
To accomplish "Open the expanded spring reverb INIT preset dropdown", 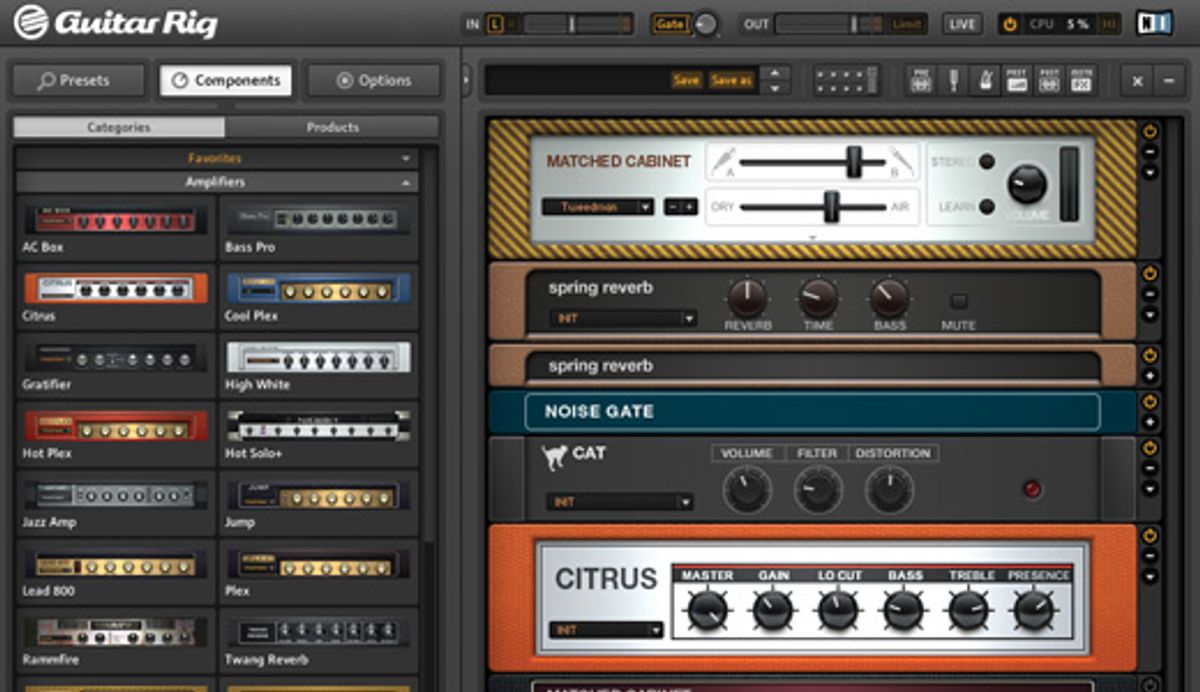I will (x=623, y=319).
